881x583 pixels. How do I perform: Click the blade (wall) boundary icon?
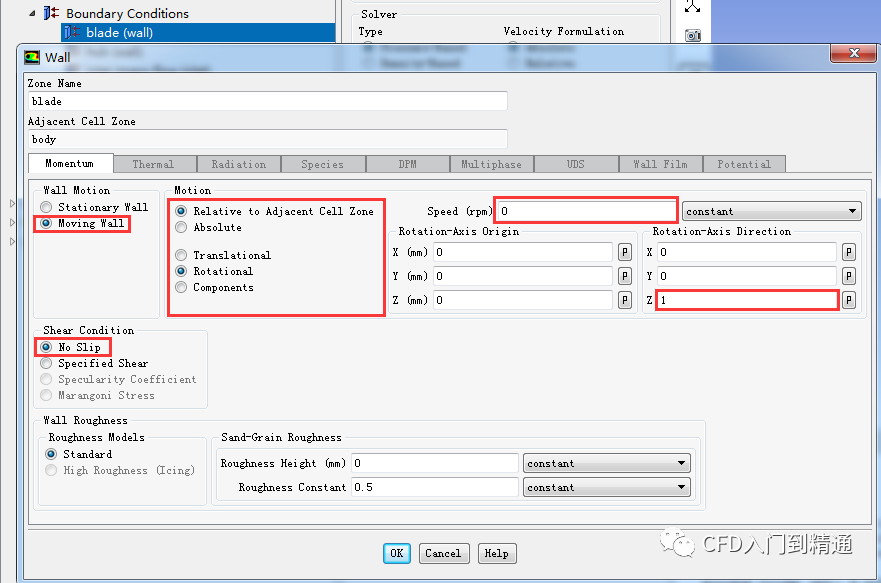click(x=72, y=32)
